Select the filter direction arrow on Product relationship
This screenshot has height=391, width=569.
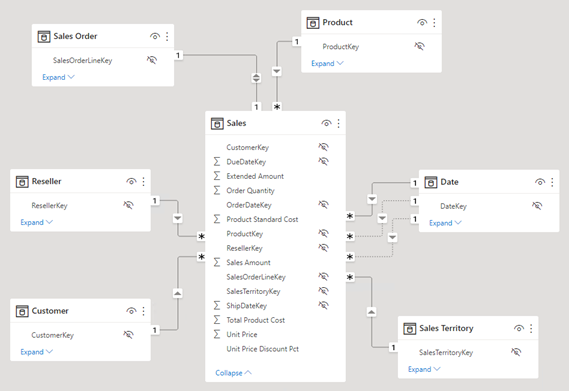click(x=277, y=71)
